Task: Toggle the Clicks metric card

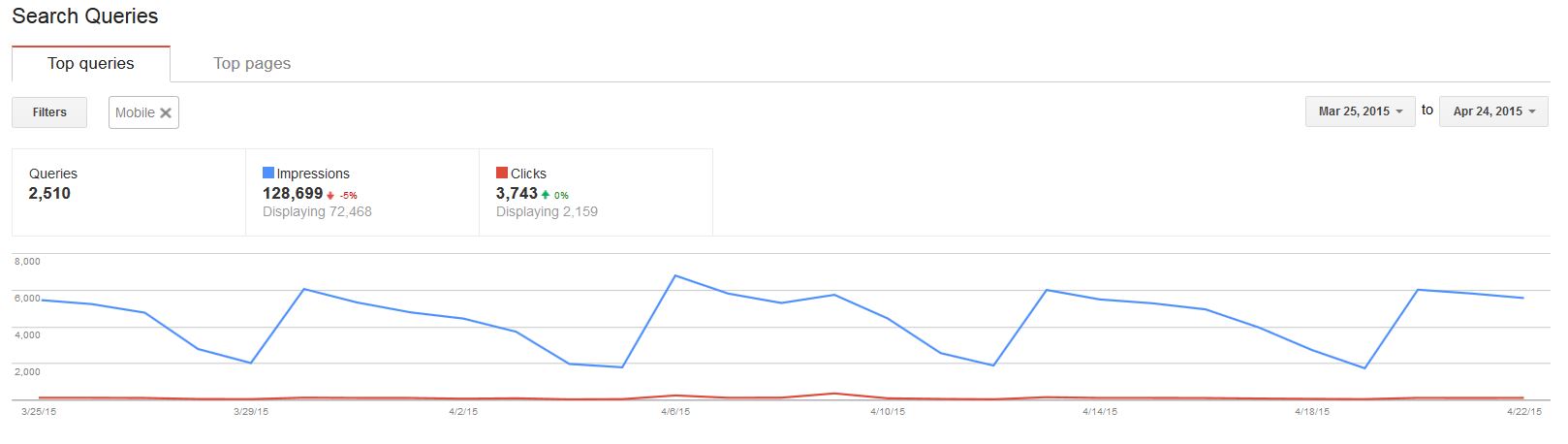Action: pyautogui.click(x=596, y=192)
